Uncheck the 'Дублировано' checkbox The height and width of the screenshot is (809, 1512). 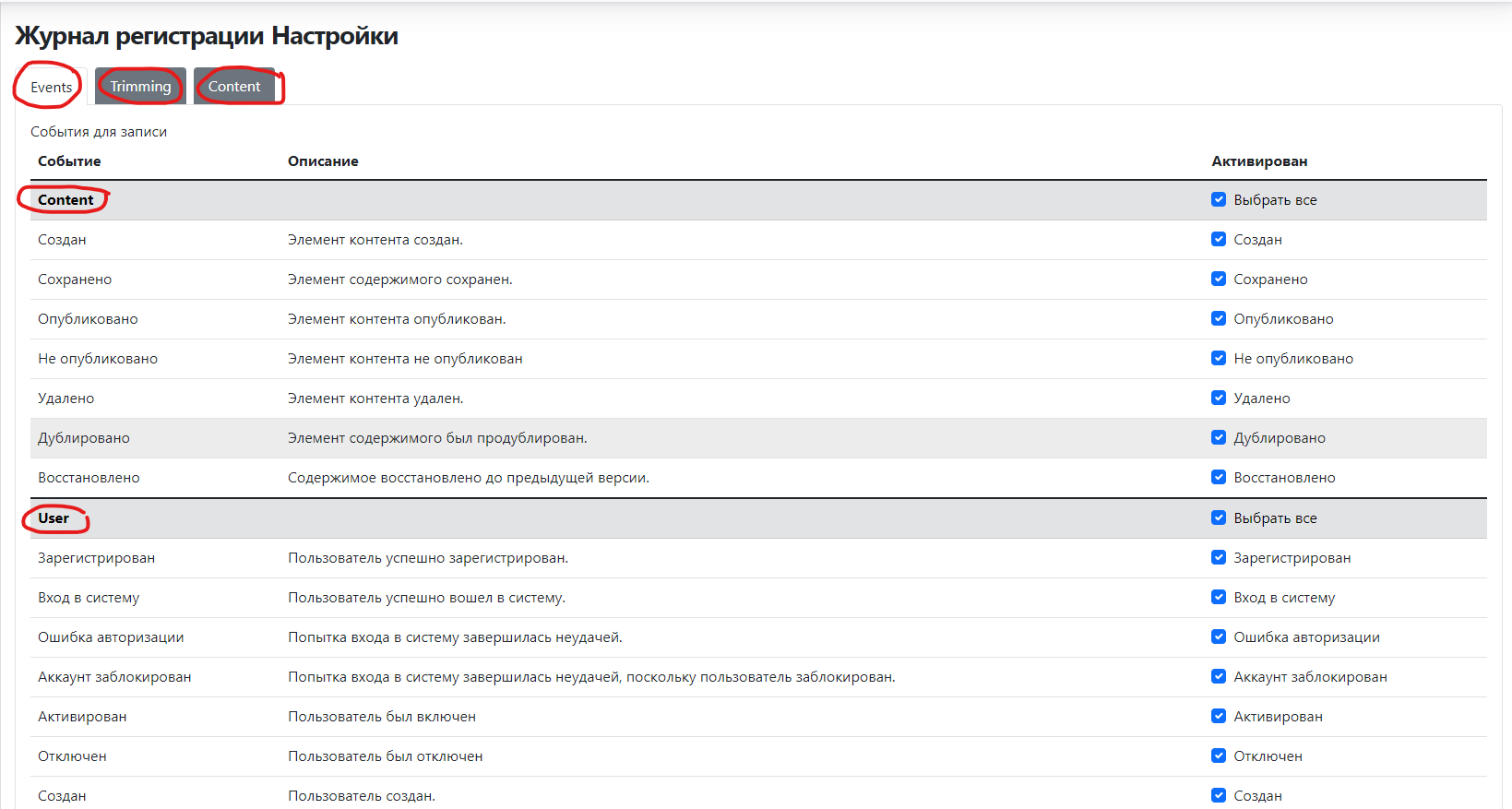tap(1219, 438)
